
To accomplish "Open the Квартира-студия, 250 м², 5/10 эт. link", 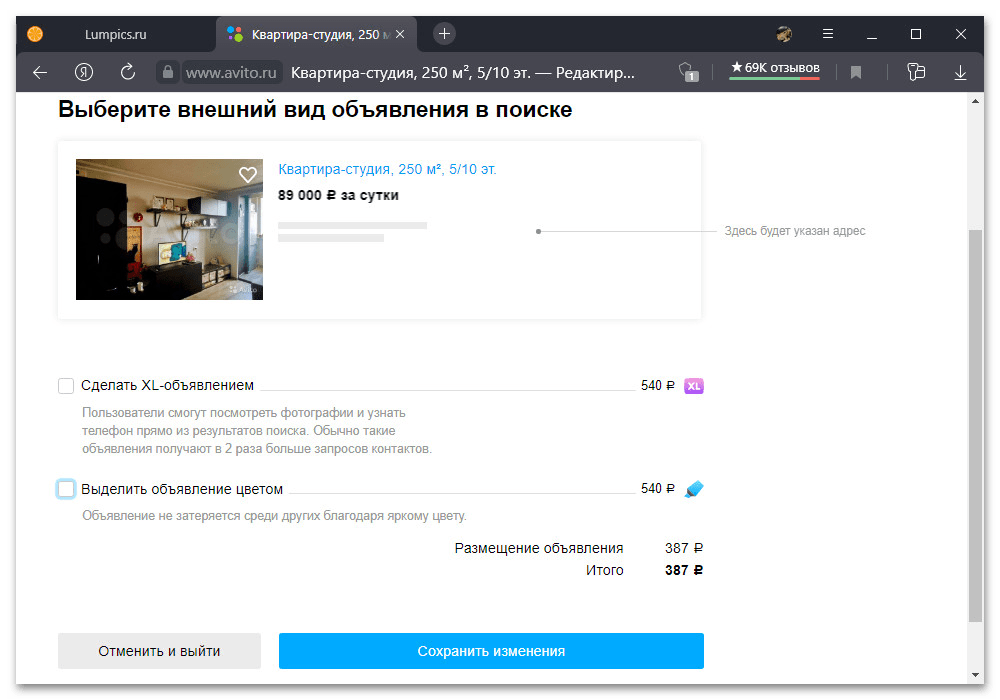I will click(x=387, y=170).
